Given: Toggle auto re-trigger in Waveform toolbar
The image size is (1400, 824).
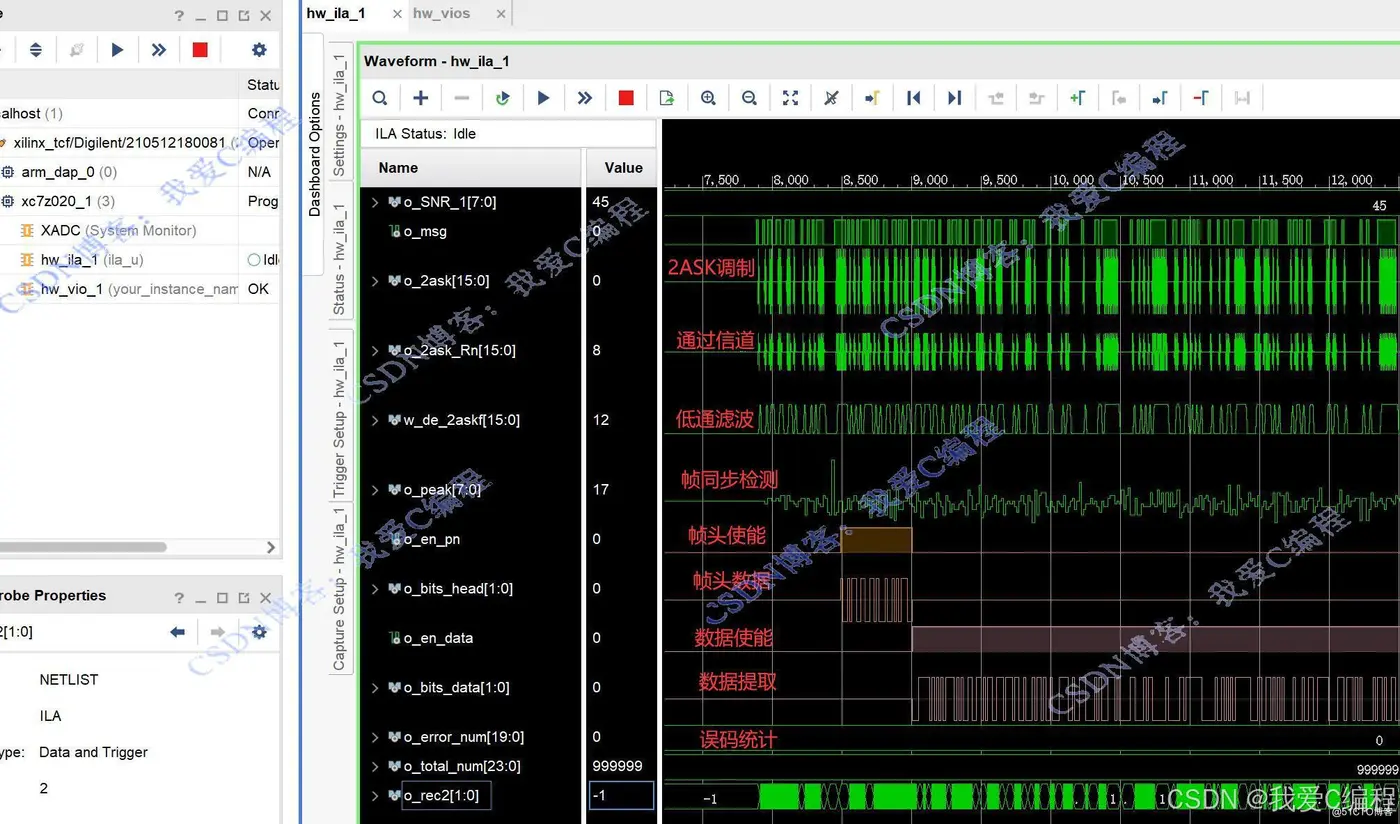Looking at the screenshot, I should (x=502, y=98).
